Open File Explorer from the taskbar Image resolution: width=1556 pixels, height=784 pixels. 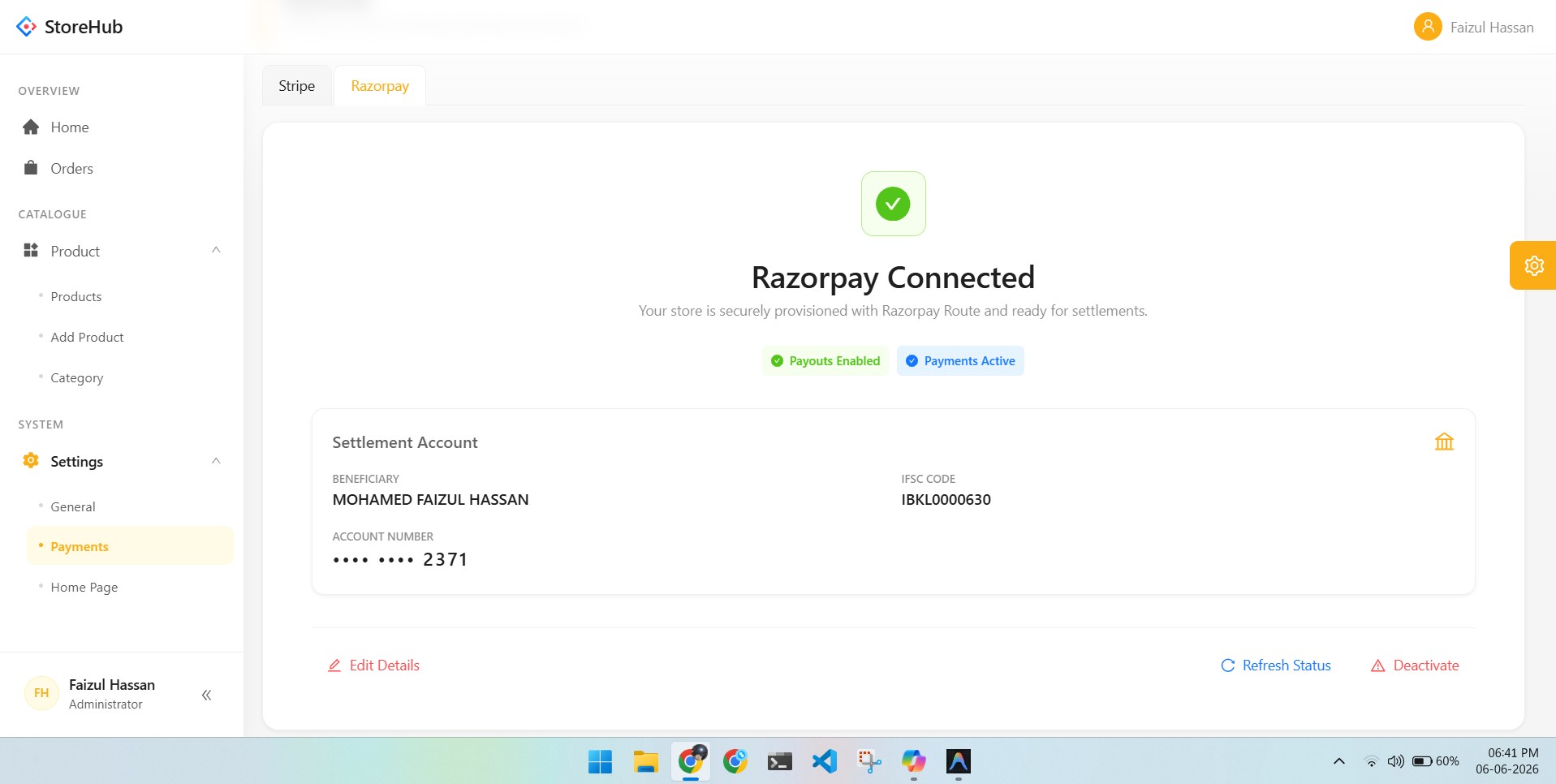(645, 761)
